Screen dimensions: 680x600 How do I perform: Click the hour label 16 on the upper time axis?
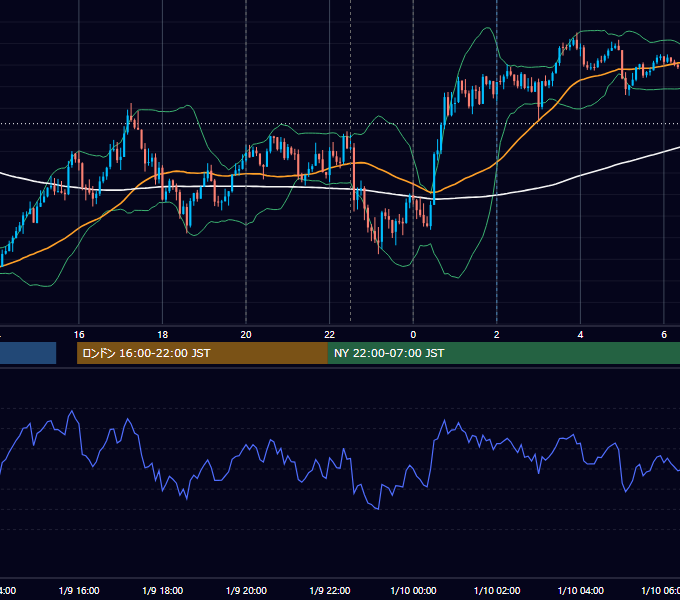pos(79,335)
